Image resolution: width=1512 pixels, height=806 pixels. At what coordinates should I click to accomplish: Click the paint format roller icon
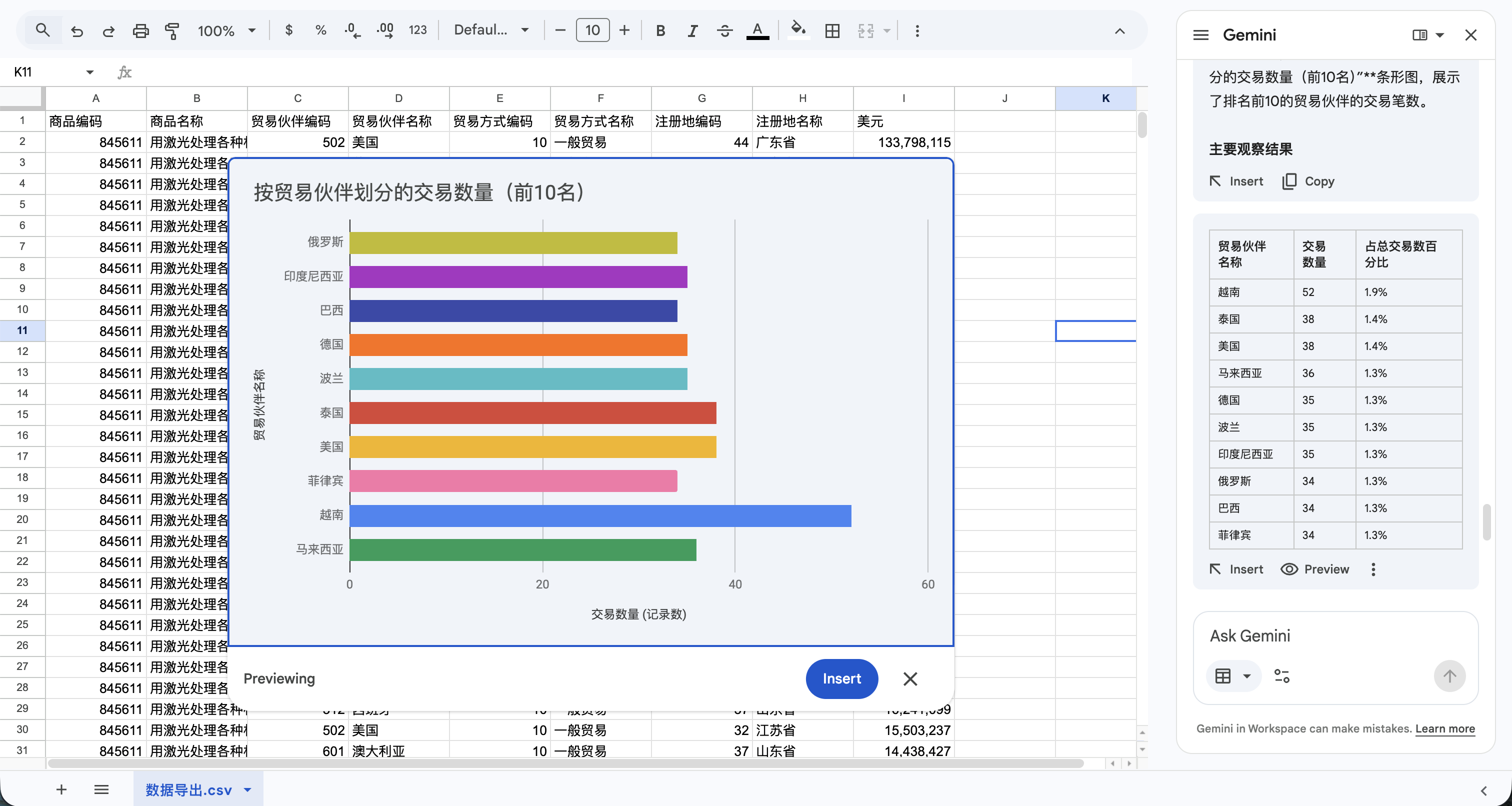tap(172, 30)
